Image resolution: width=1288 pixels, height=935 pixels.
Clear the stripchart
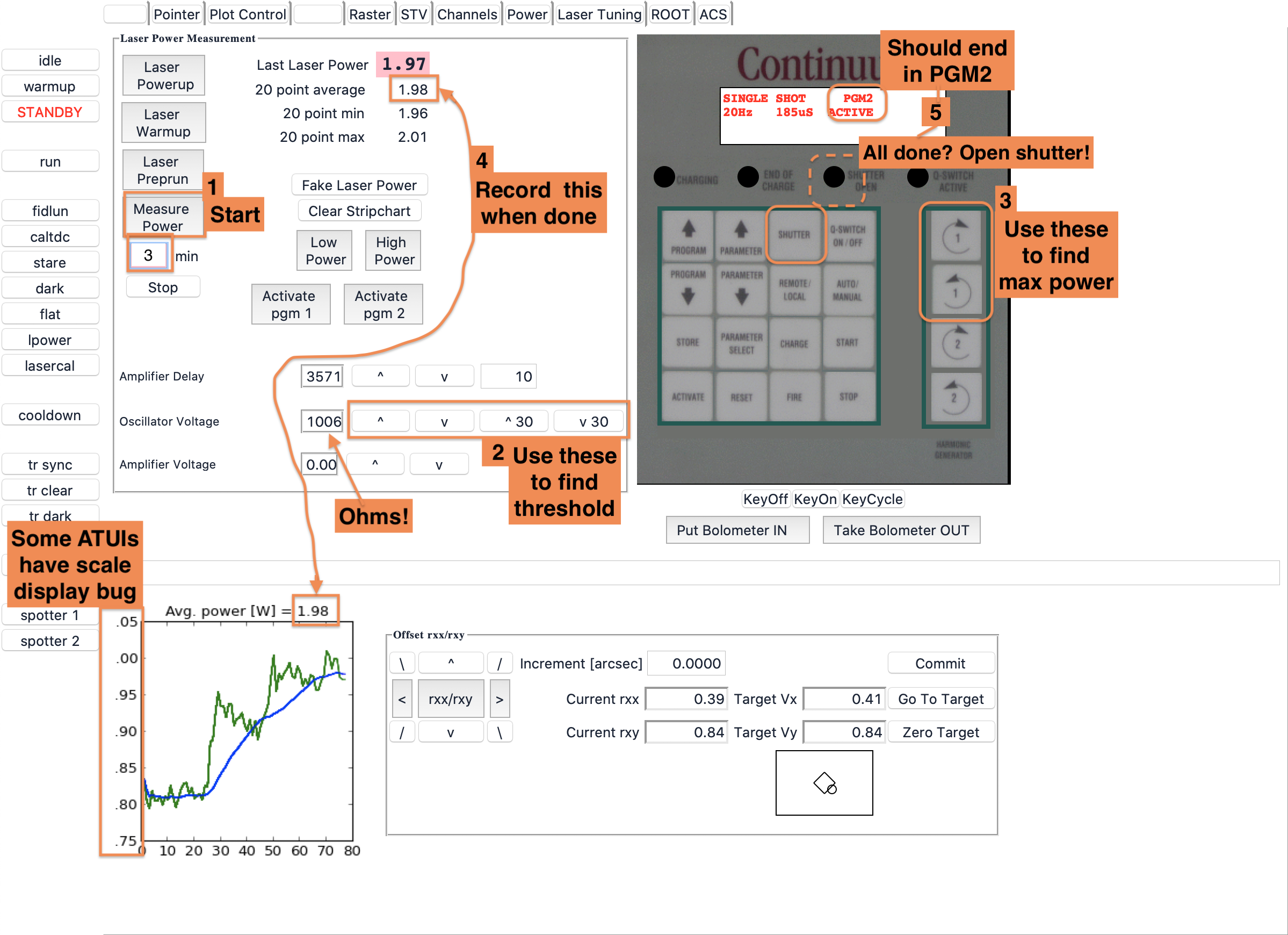tap(359, 211)
